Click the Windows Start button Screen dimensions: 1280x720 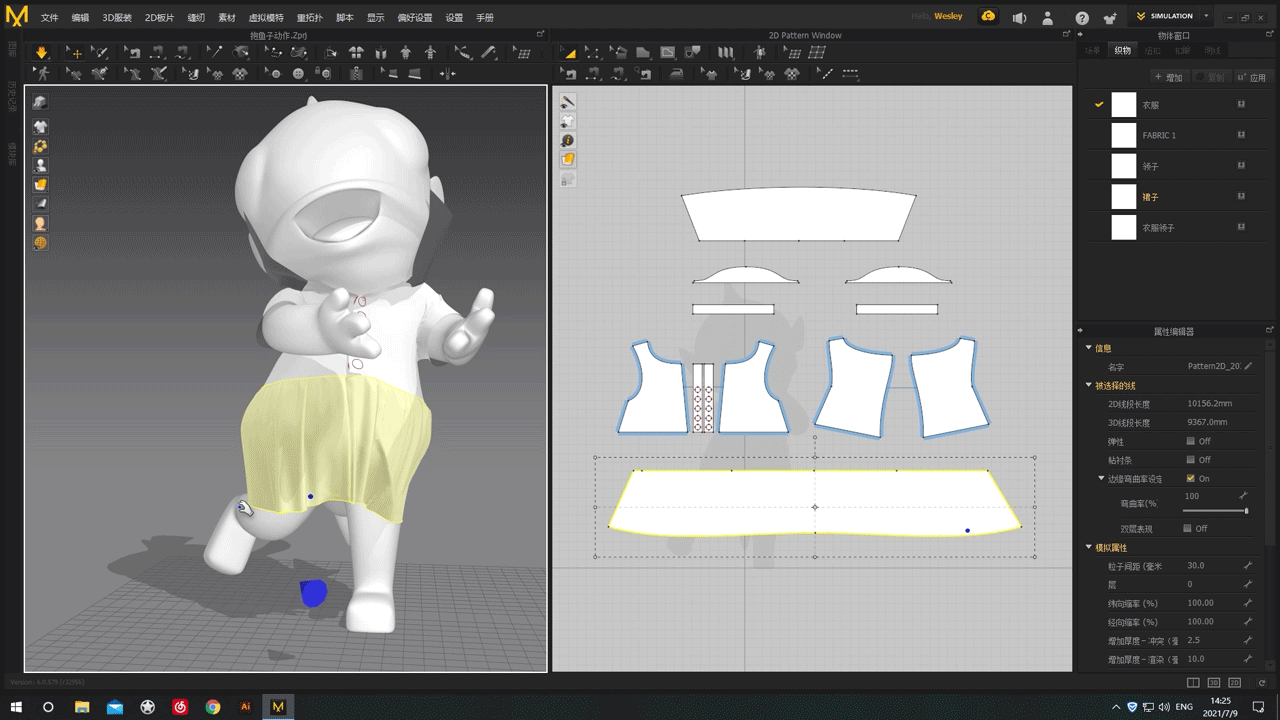tap(14, 706)
